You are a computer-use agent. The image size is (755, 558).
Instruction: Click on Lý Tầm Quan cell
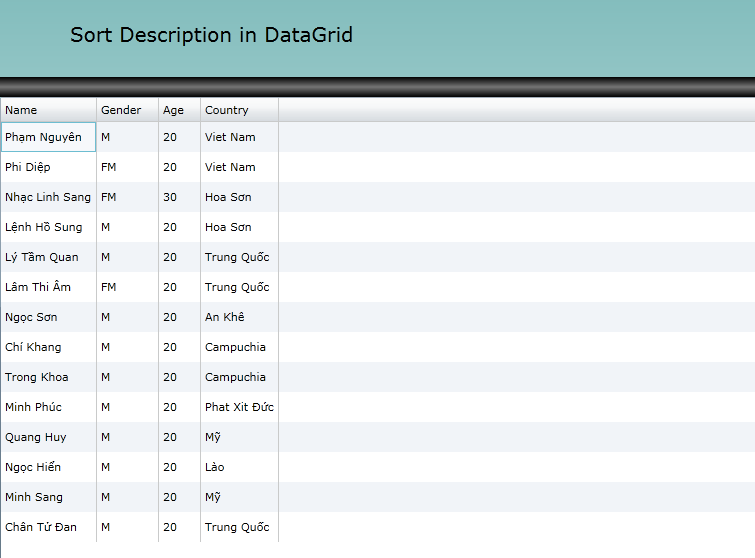[48, 257]
